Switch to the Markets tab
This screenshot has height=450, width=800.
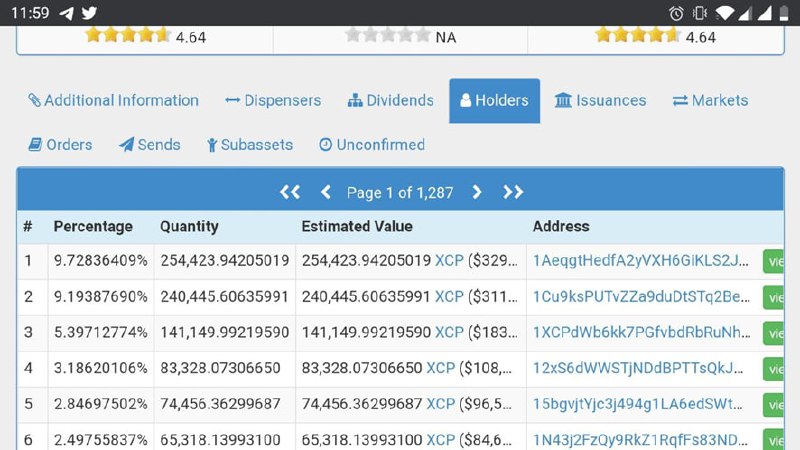coord(710,101)
